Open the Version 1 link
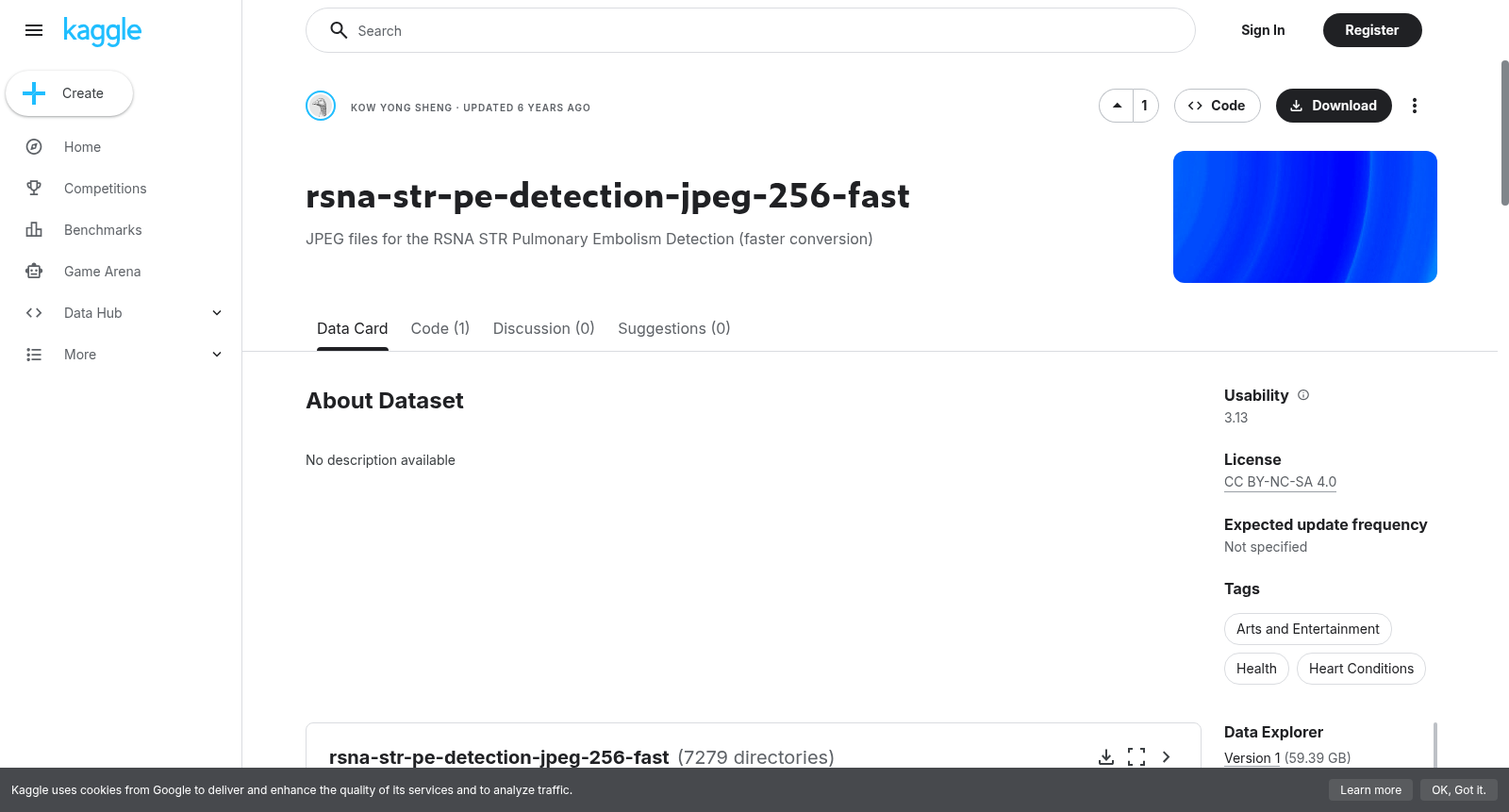 (1252, 758)
